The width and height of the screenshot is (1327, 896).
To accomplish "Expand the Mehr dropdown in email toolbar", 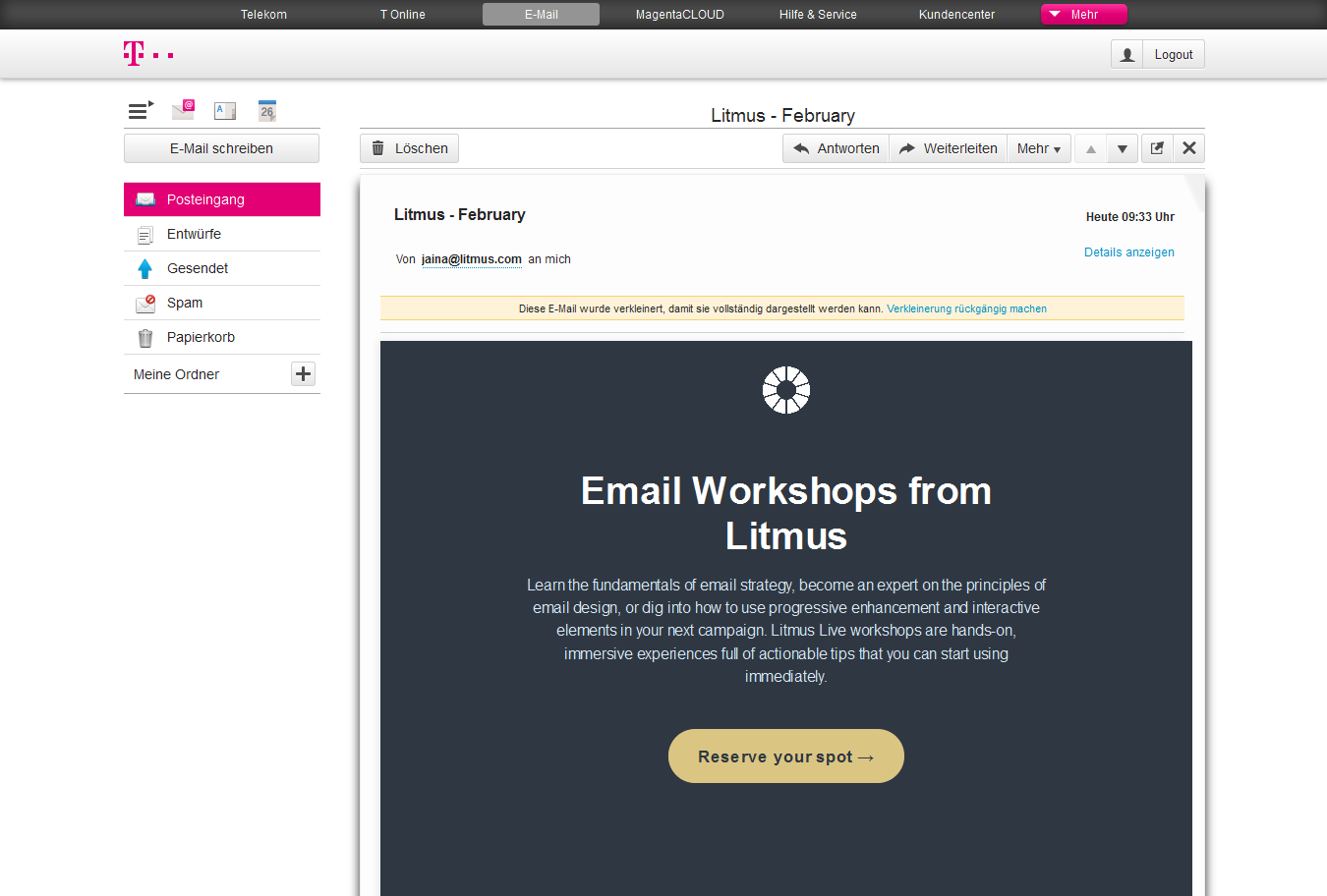I will click(1039, 148).
